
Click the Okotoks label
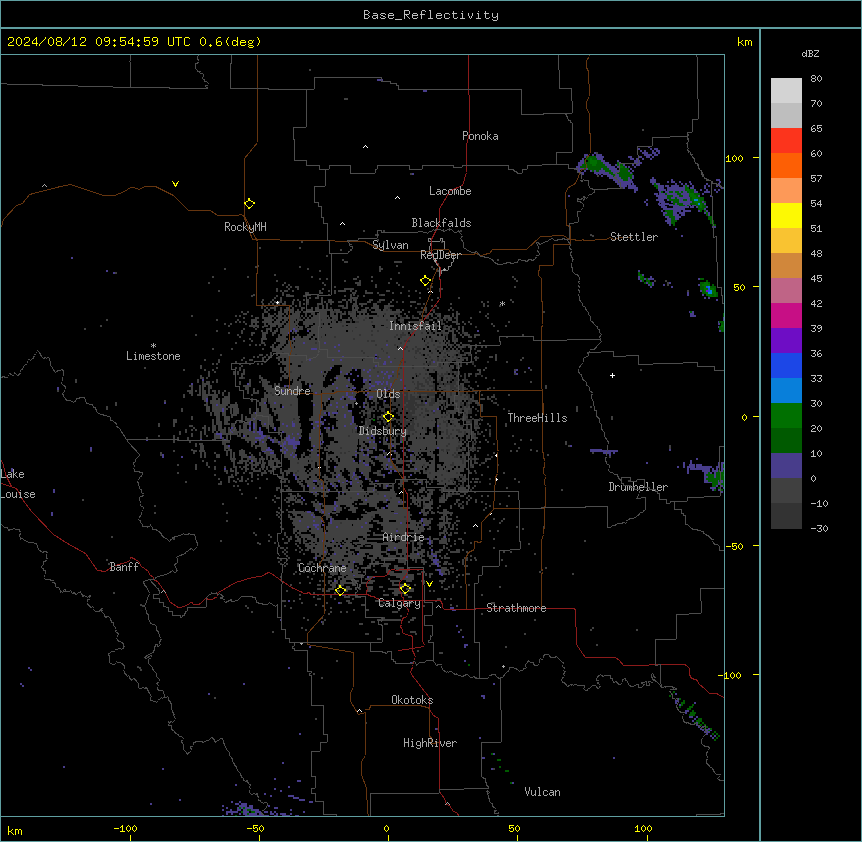pyautogui.click(x=412, y=700)
